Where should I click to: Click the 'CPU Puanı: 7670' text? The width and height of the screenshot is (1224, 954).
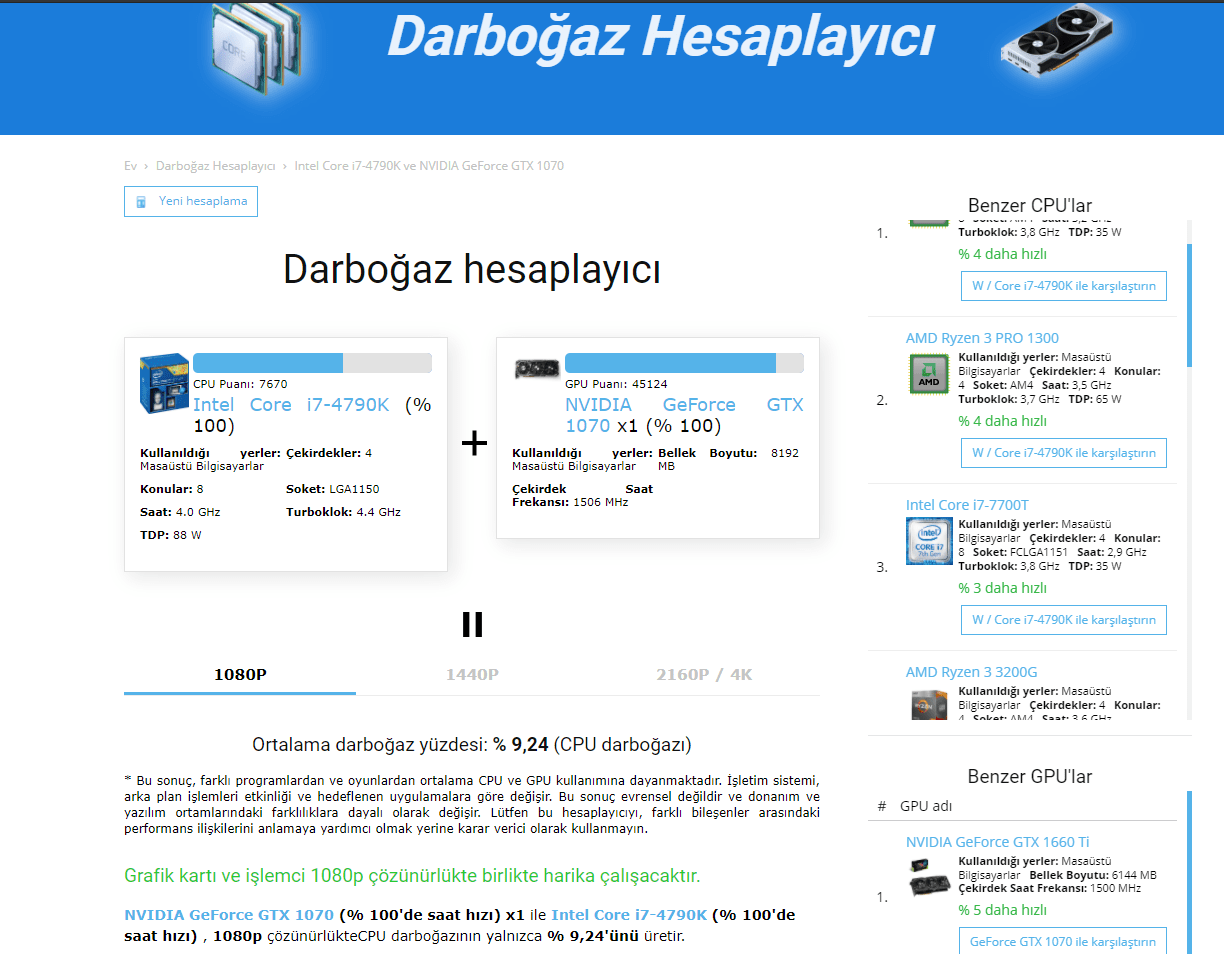240,384
